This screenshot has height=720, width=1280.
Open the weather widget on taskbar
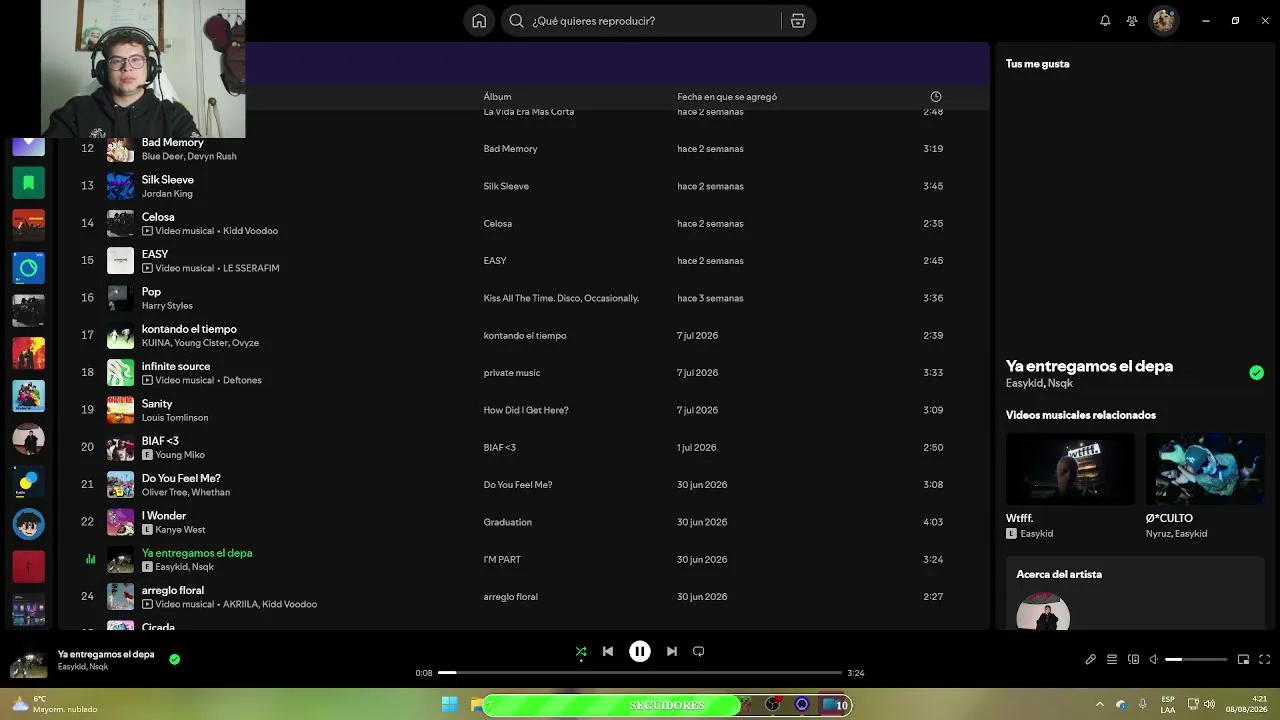click(x=53, y=705)
